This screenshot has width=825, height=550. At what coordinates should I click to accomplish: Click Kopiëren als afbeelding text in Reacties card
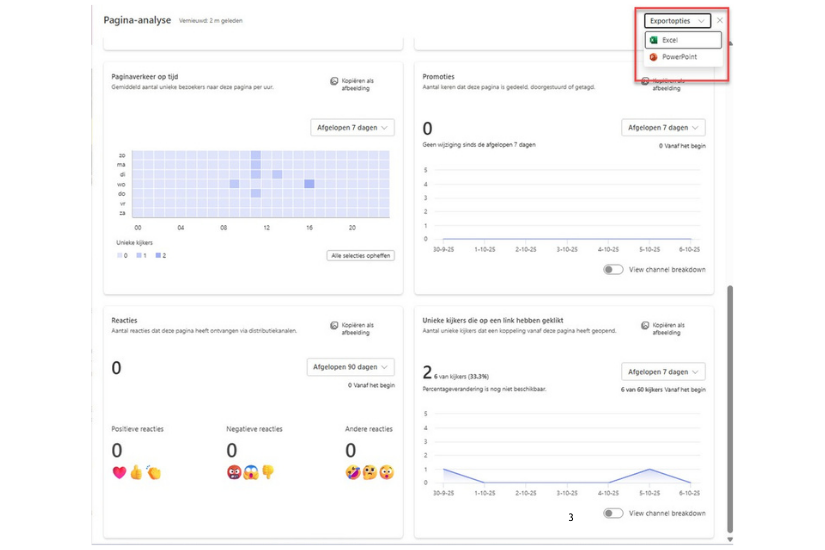(x=357, y=329)
